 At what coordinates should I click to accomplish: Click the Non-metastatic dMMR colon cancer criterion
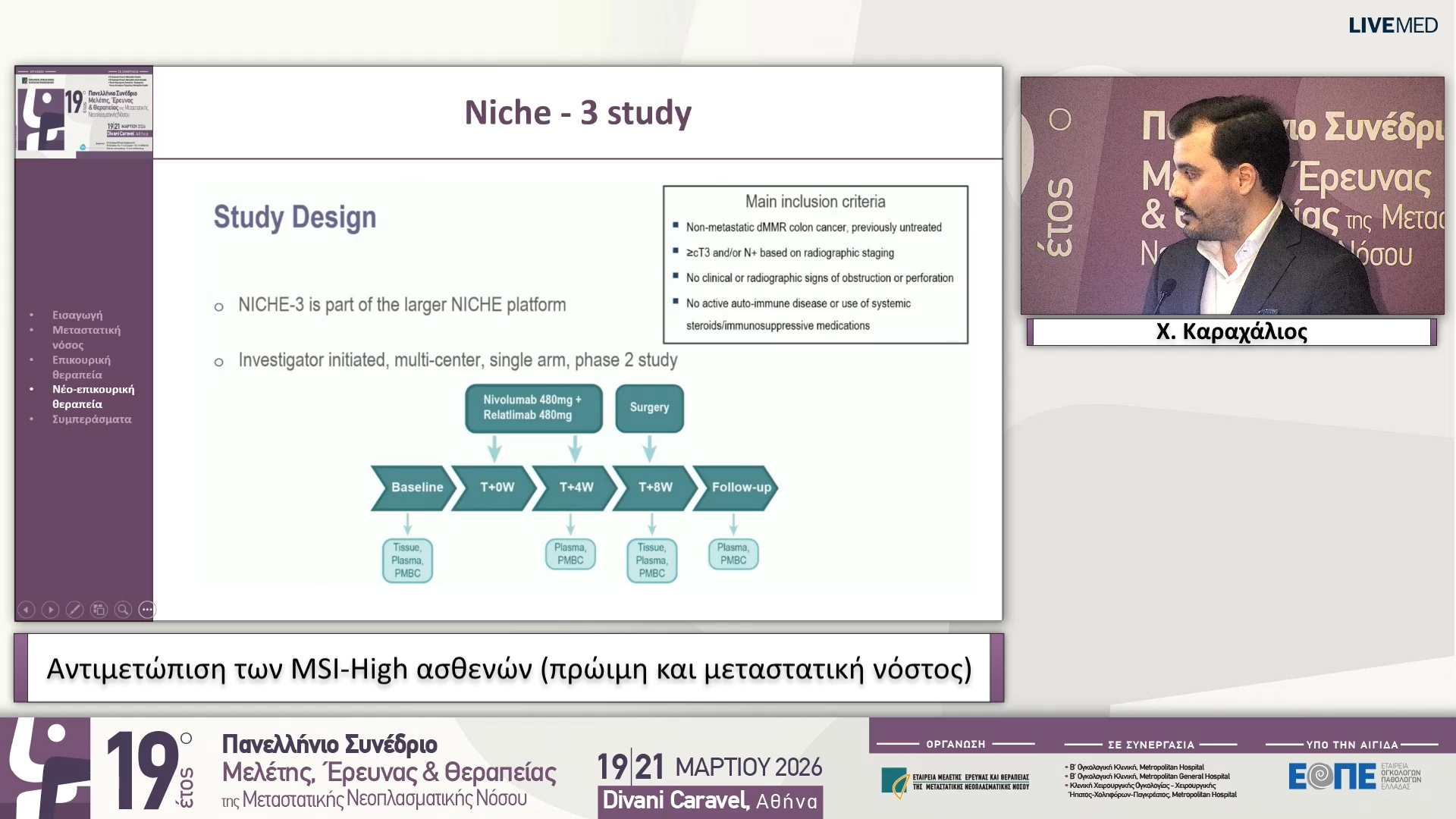(x=814, y=227)
